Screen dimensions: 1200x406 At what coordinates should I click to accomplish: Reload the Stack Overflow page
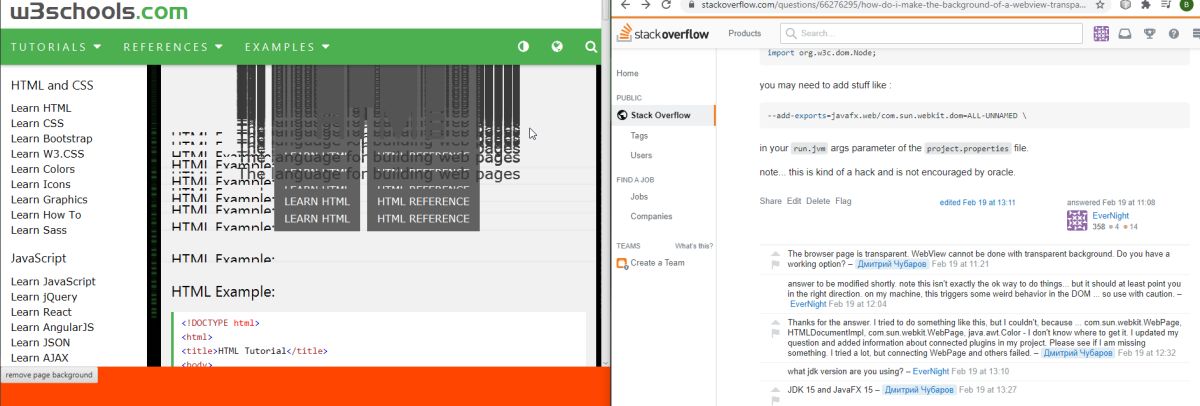pos(668,6)
